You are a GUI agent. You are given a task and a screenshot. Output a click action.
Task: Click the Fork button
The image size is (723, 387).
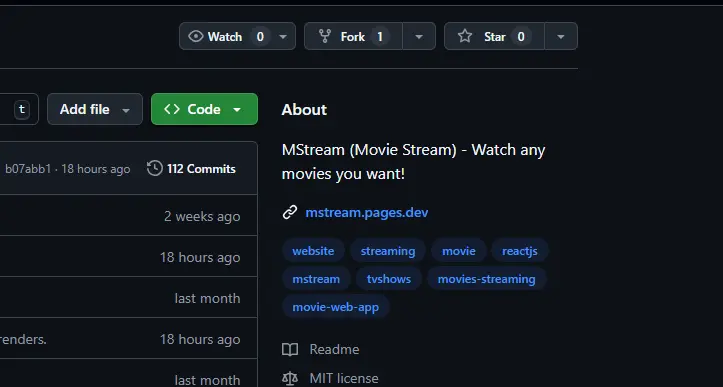tap(353, 36)
